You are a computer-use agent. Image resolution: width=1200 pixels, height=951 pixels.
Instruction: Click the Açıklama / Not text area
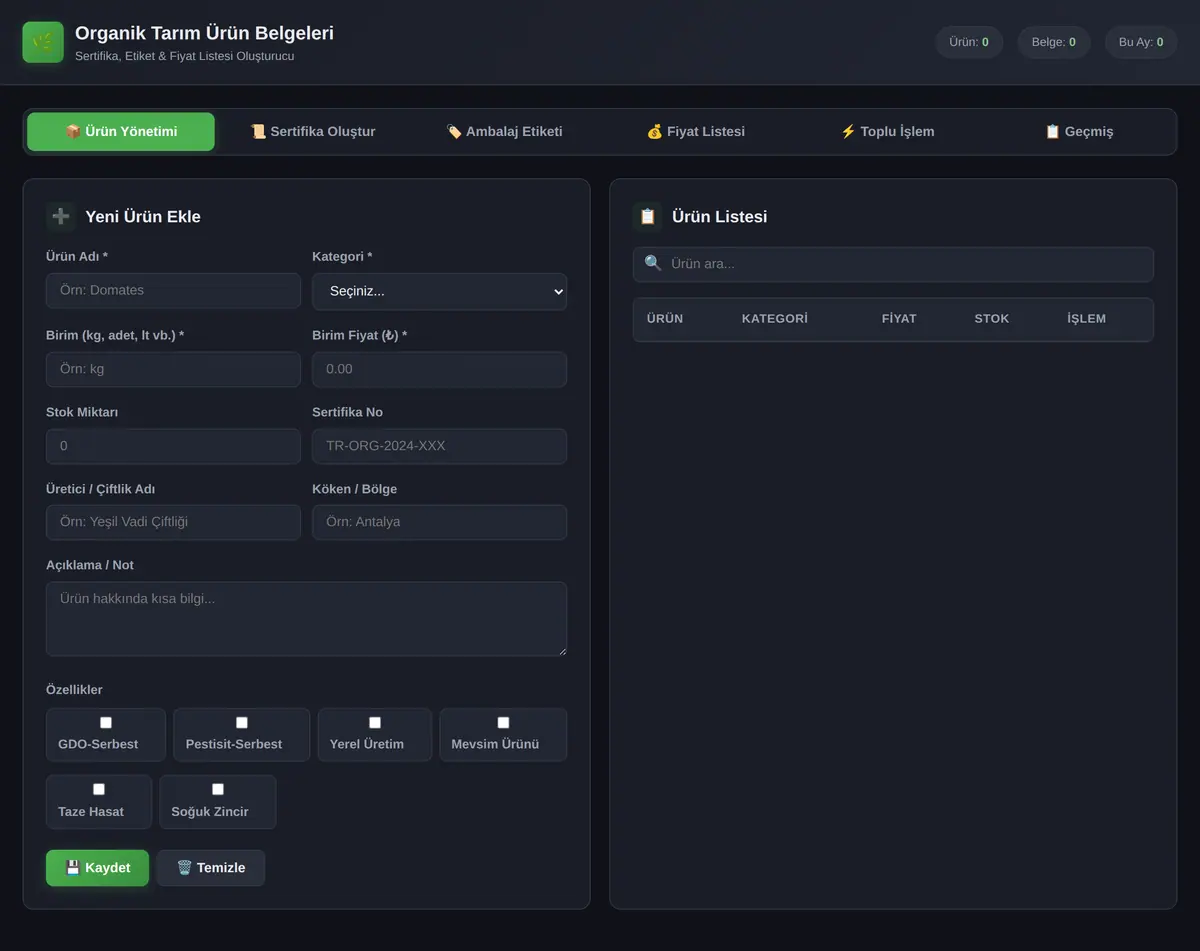[306, 619]
